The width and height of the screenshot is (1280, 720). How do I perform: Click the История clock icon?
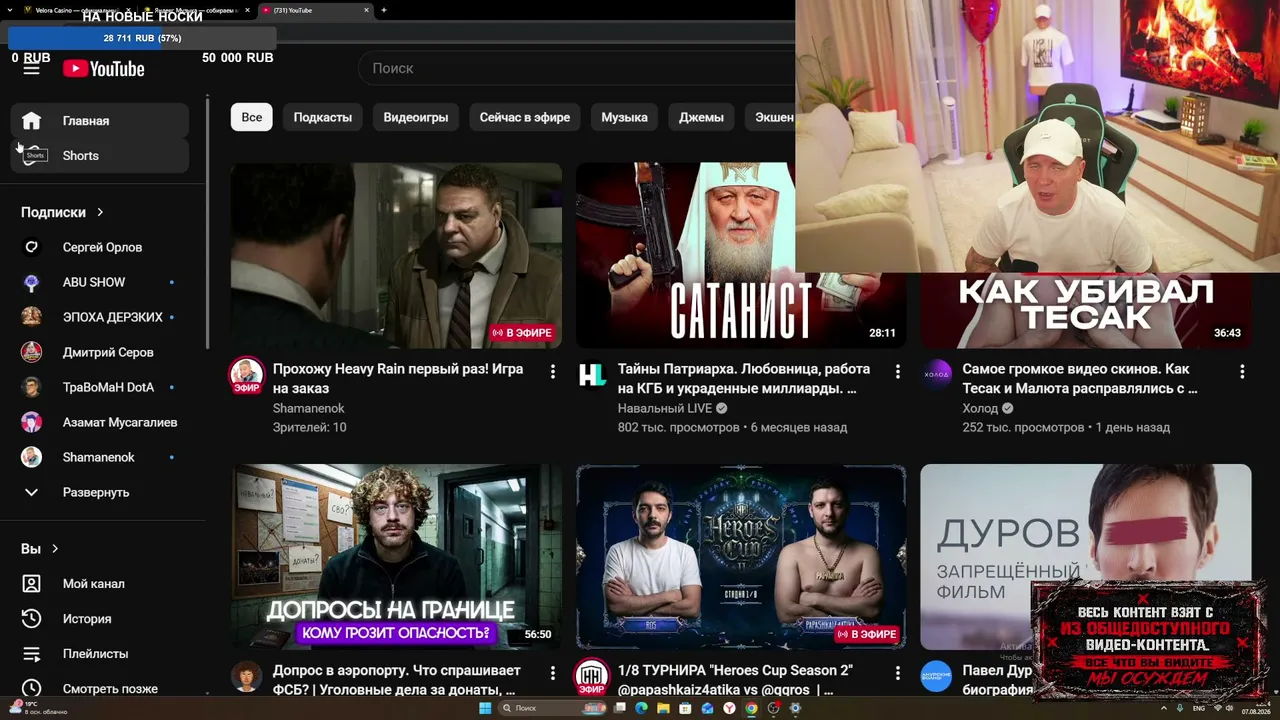pos(32,619)
